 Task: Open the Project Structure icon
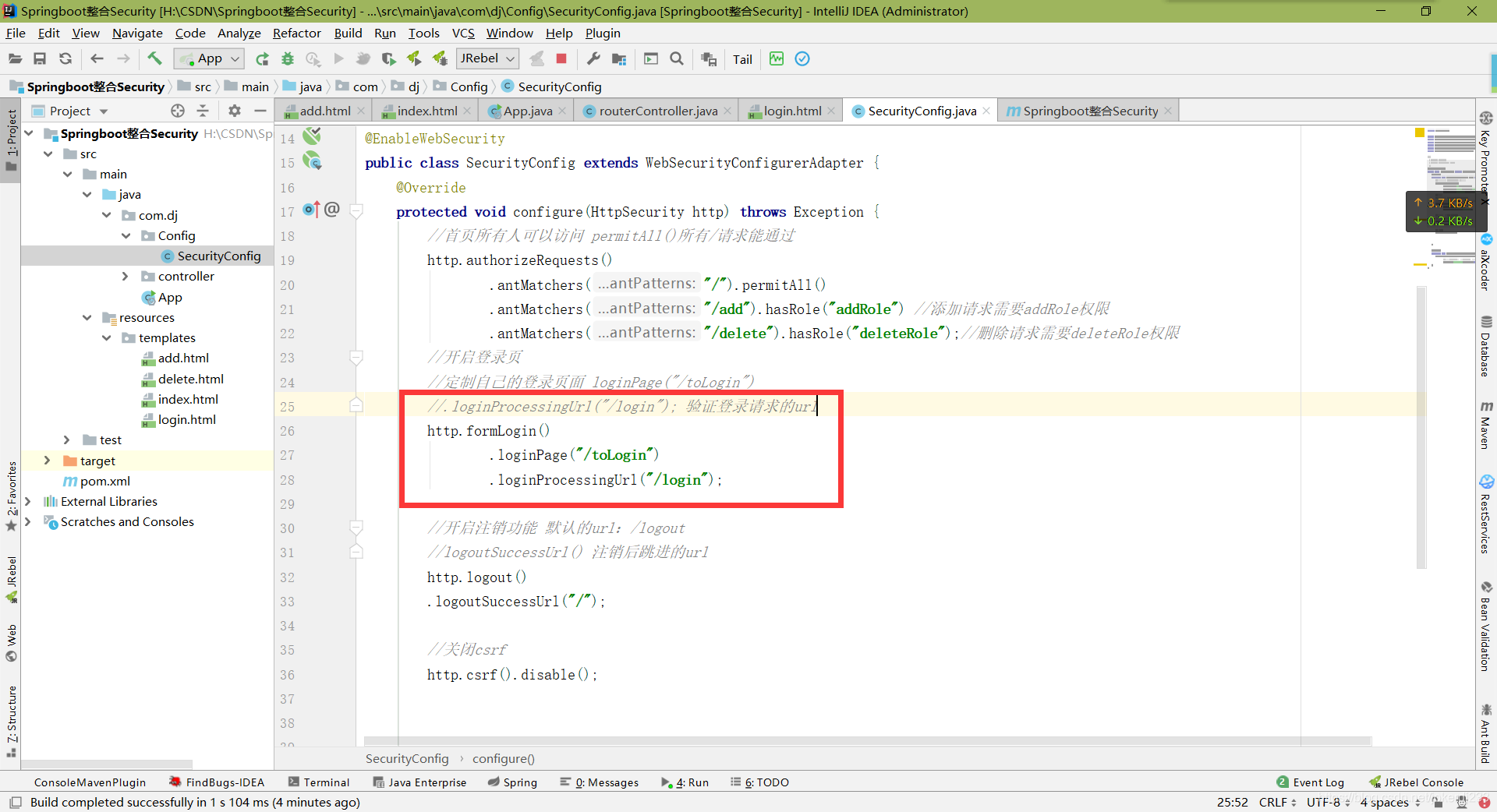pos(619,58)
